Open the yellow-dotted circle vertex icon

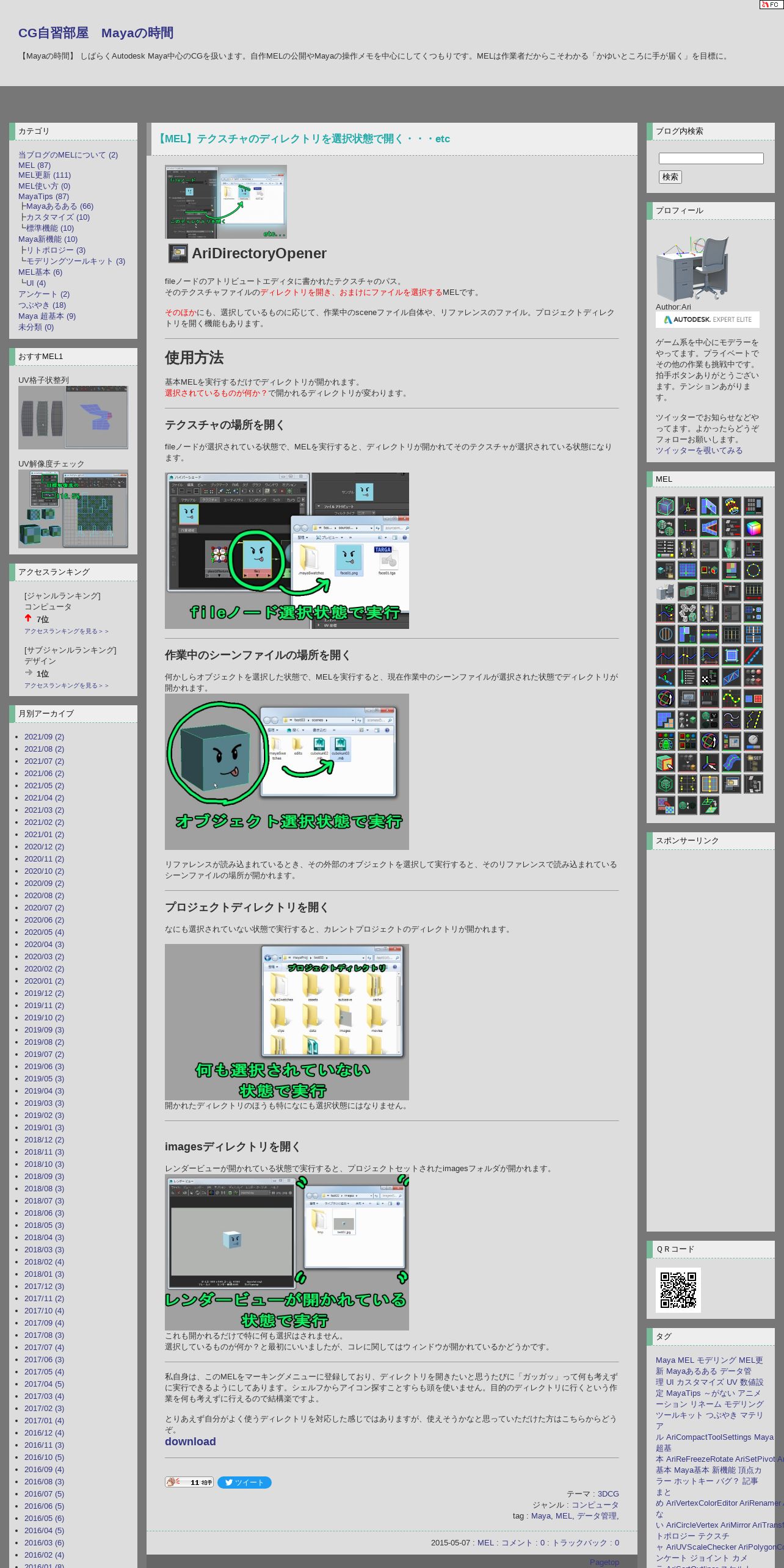753,570
